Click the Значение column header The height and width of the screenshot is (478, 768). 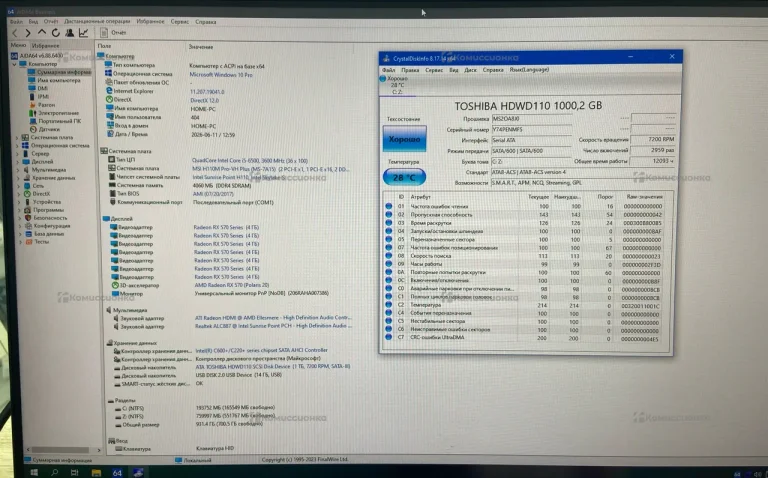(x=201, y=47)
